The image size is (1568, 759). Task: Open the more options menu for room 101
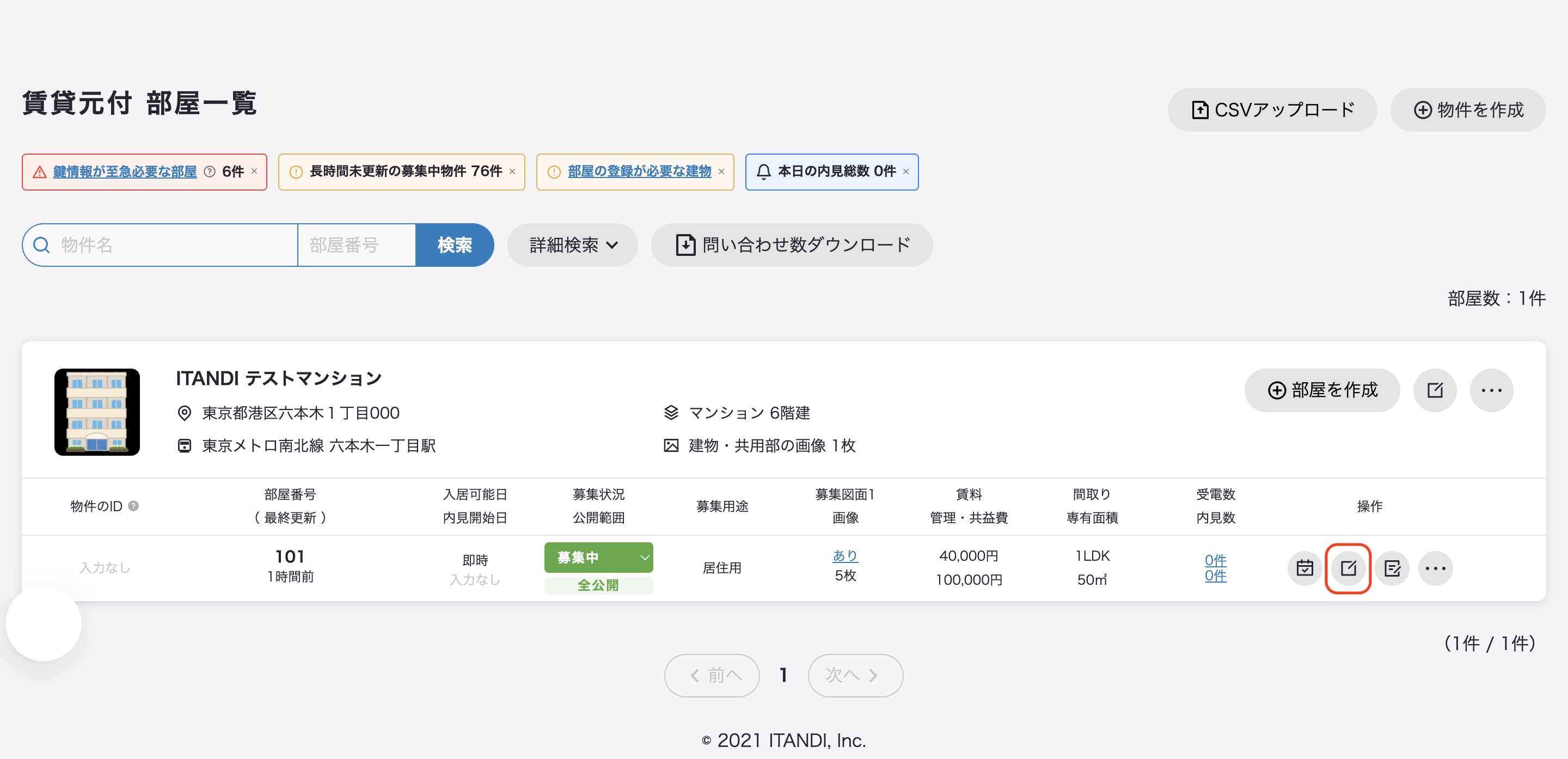click(1435, 568)
